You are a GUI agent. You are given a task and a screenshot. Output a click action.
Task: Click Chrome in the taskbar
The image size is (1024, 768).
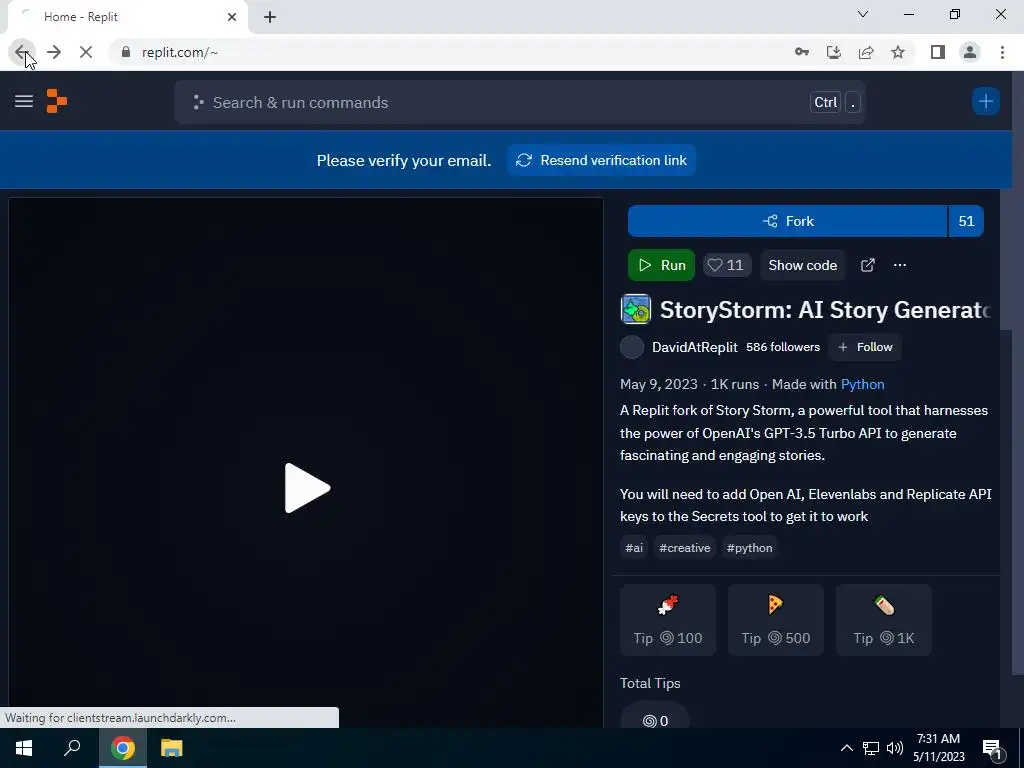point(122,748)
